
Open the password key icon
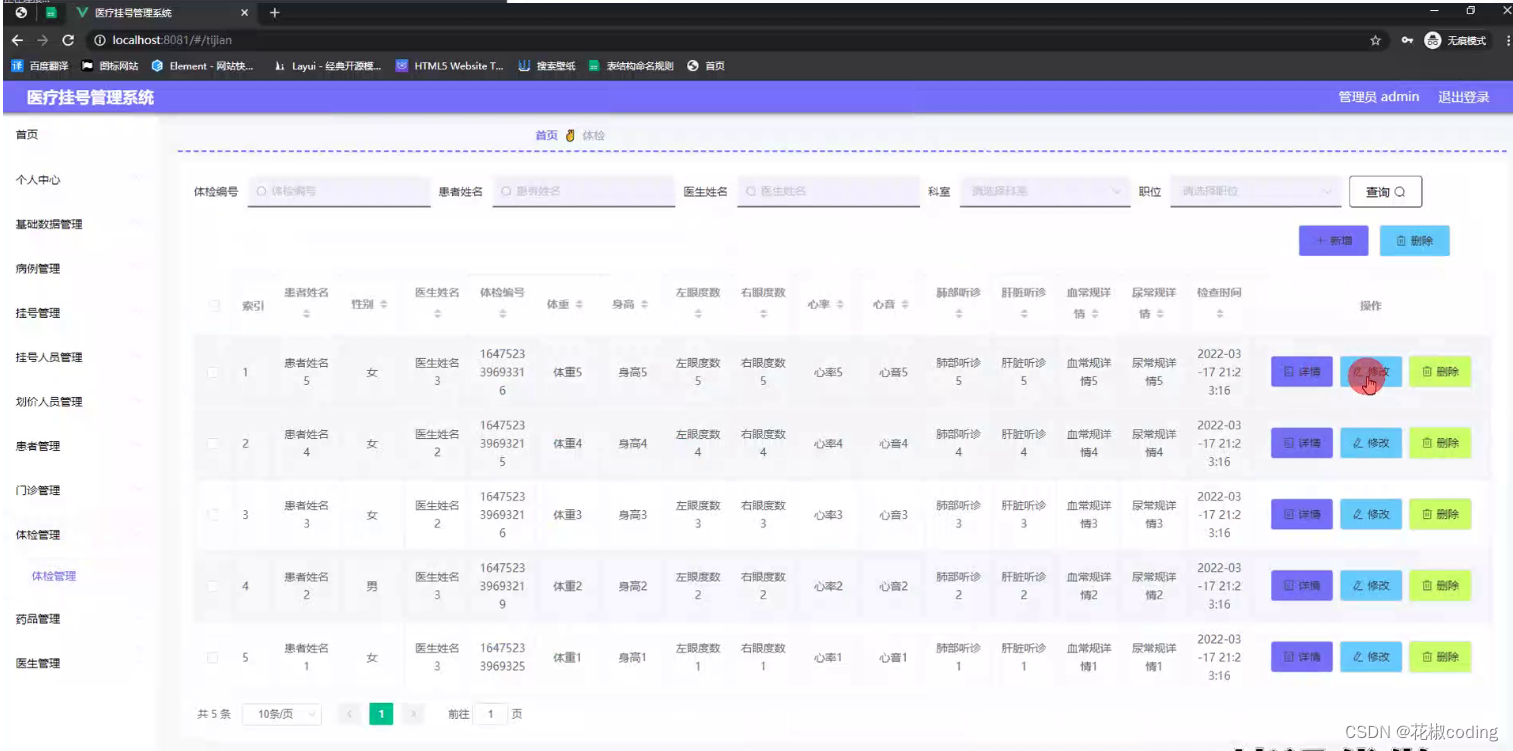1407,41
